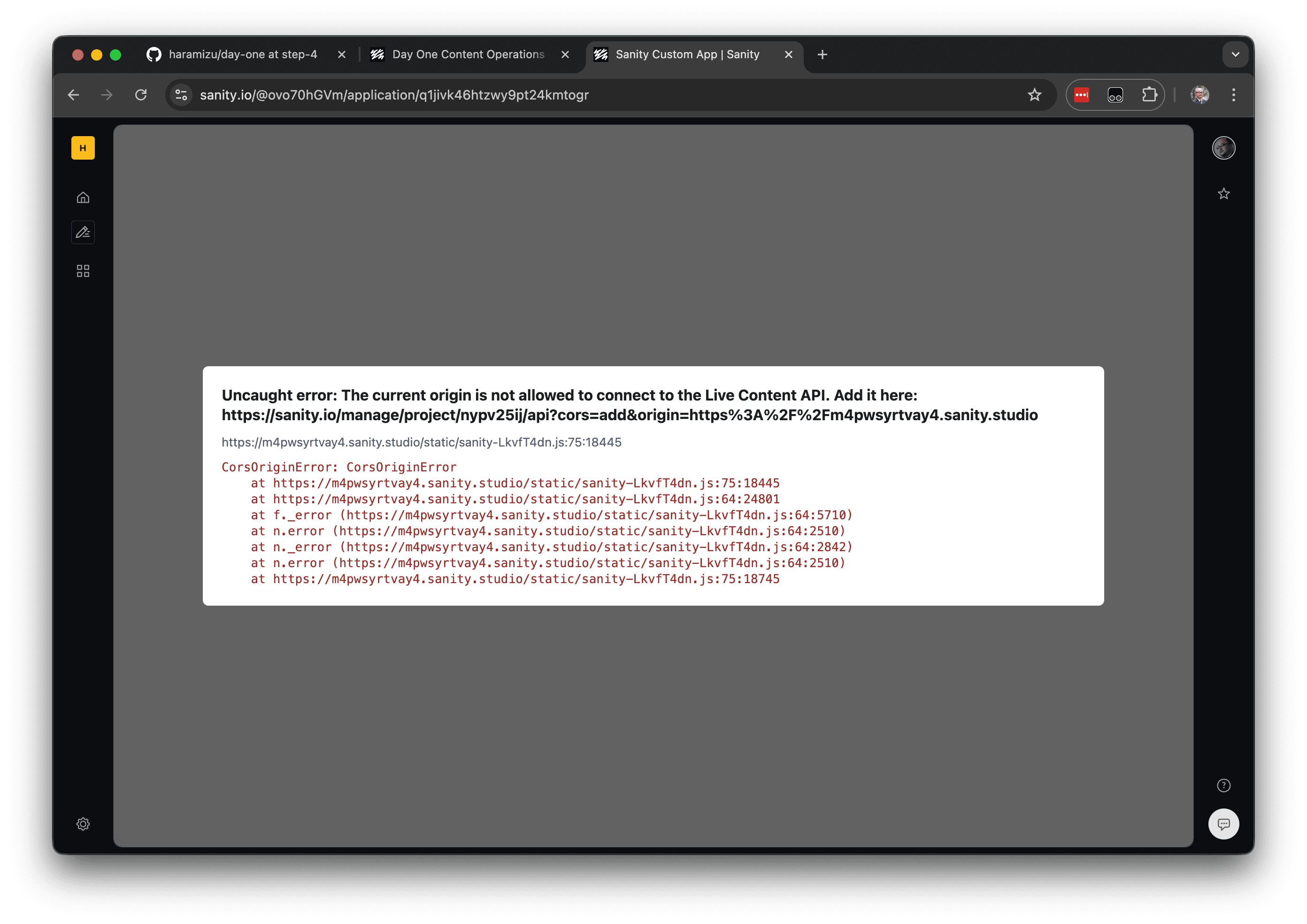
Task: Open the Sanity user avatar menu
Action: pyautogui.click(x=1223, y=148)
